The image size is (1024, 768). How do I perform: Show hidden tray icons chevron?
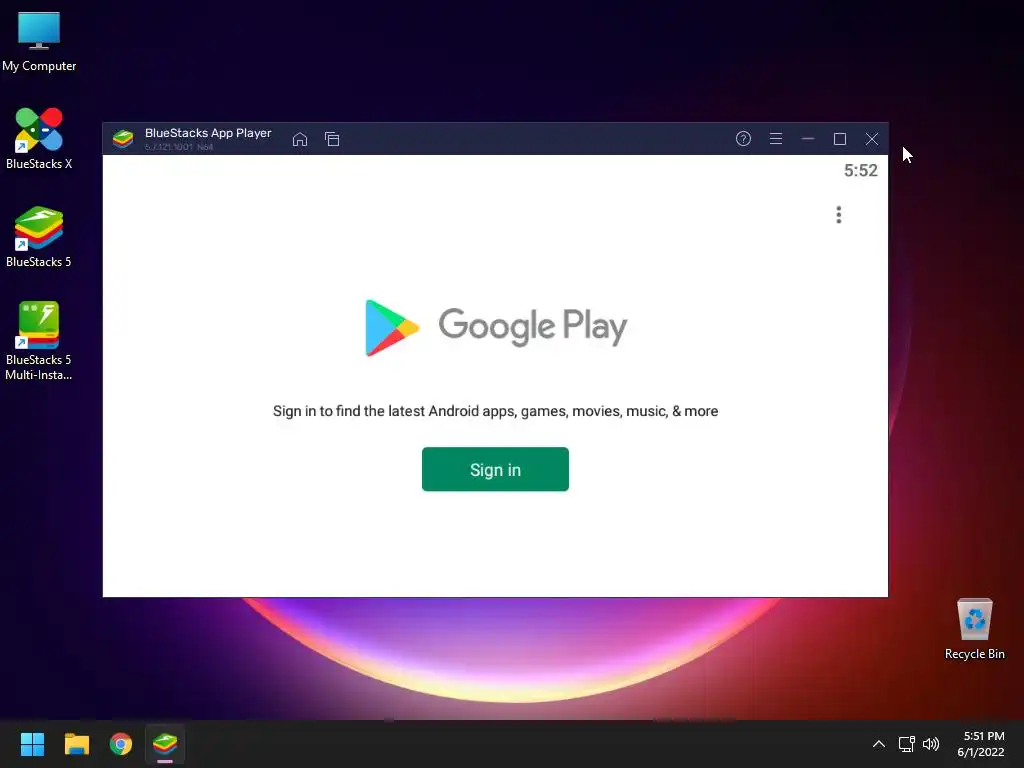tap(879, 744)
